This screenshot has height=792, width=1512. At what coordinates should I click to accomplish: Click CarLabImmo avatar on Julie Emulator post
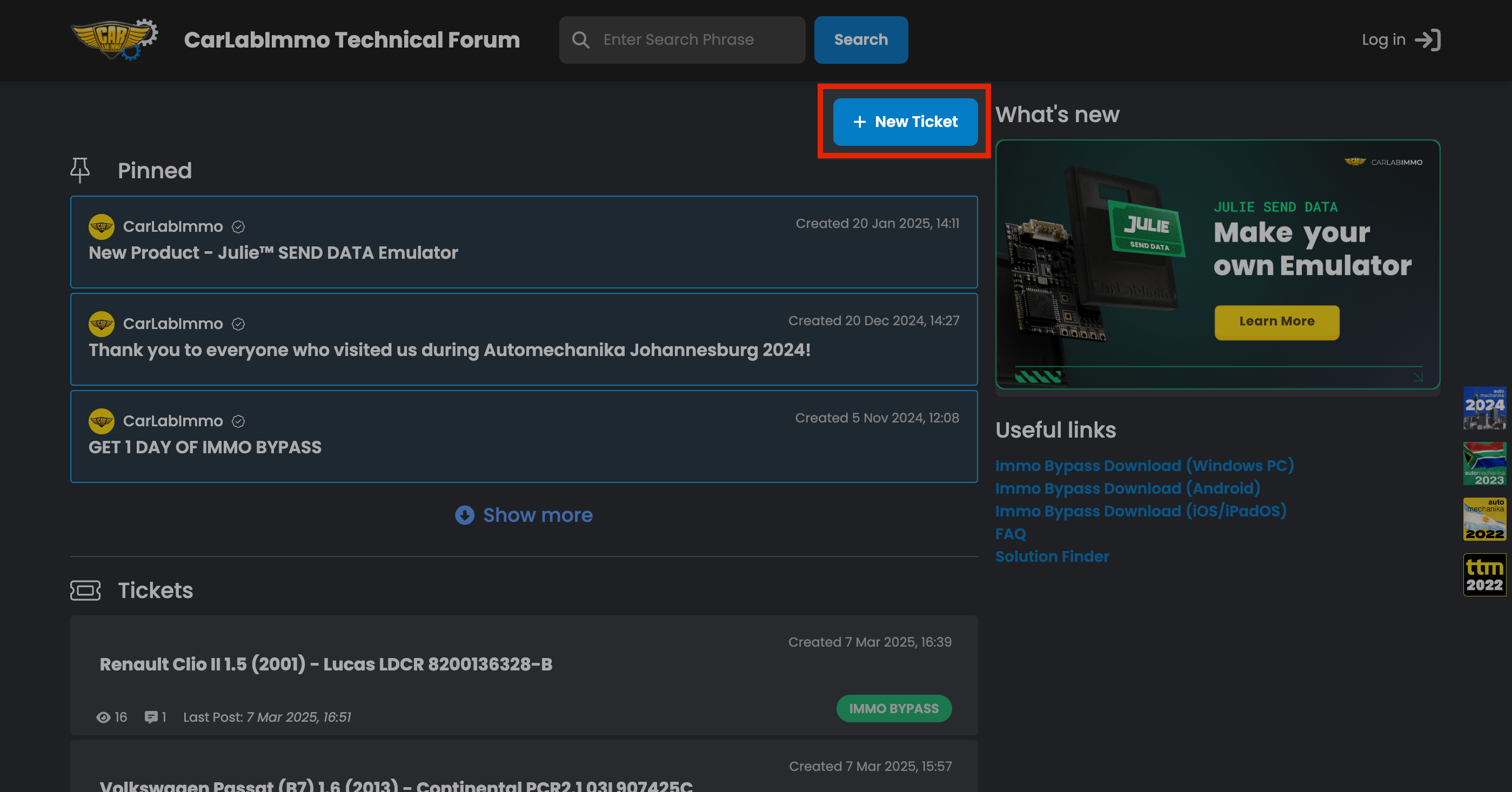(x=102, y=226)
